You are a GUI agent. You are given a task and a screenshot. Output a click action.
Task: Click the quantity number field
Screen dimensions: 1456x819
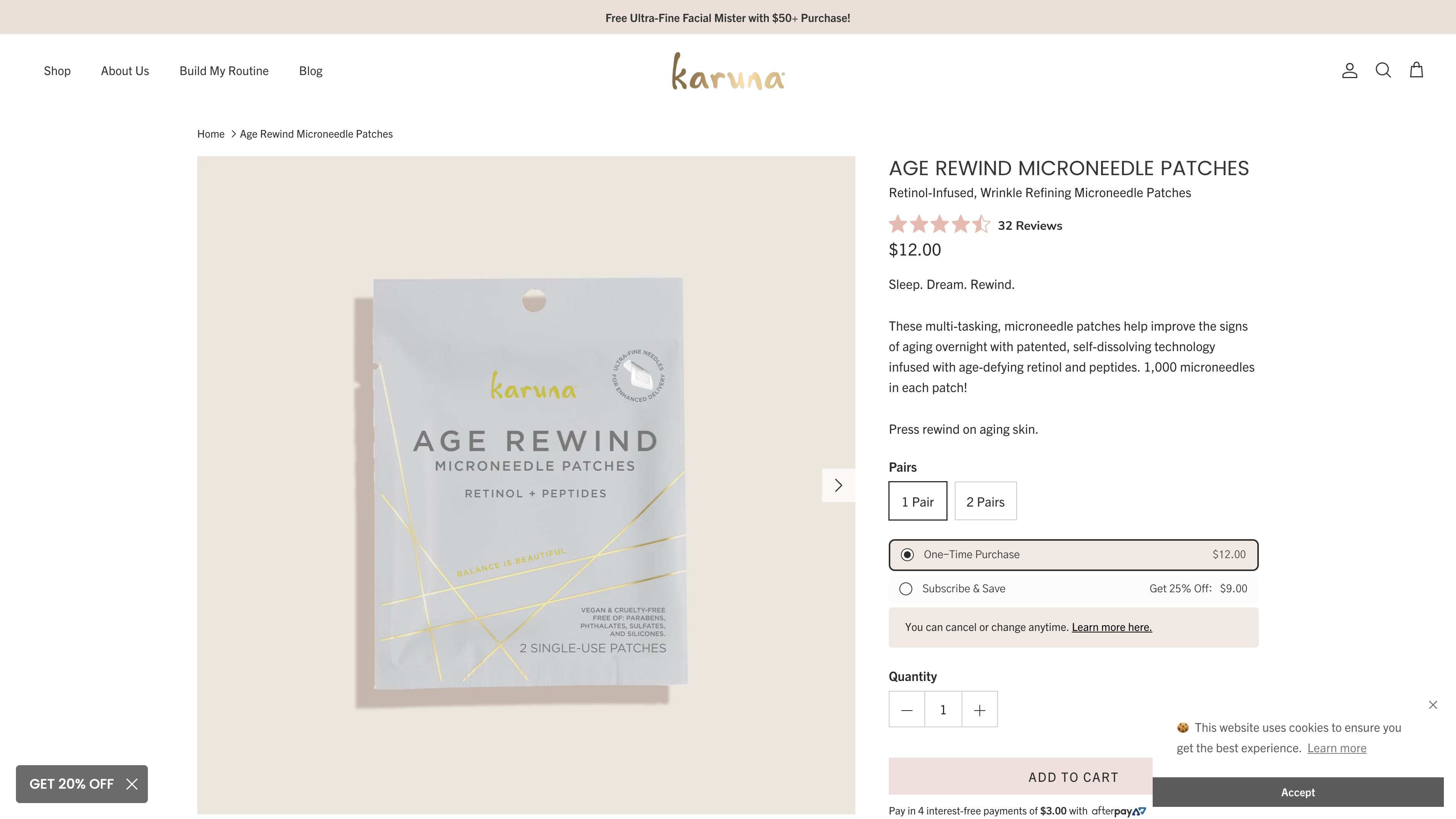[943, 710]
